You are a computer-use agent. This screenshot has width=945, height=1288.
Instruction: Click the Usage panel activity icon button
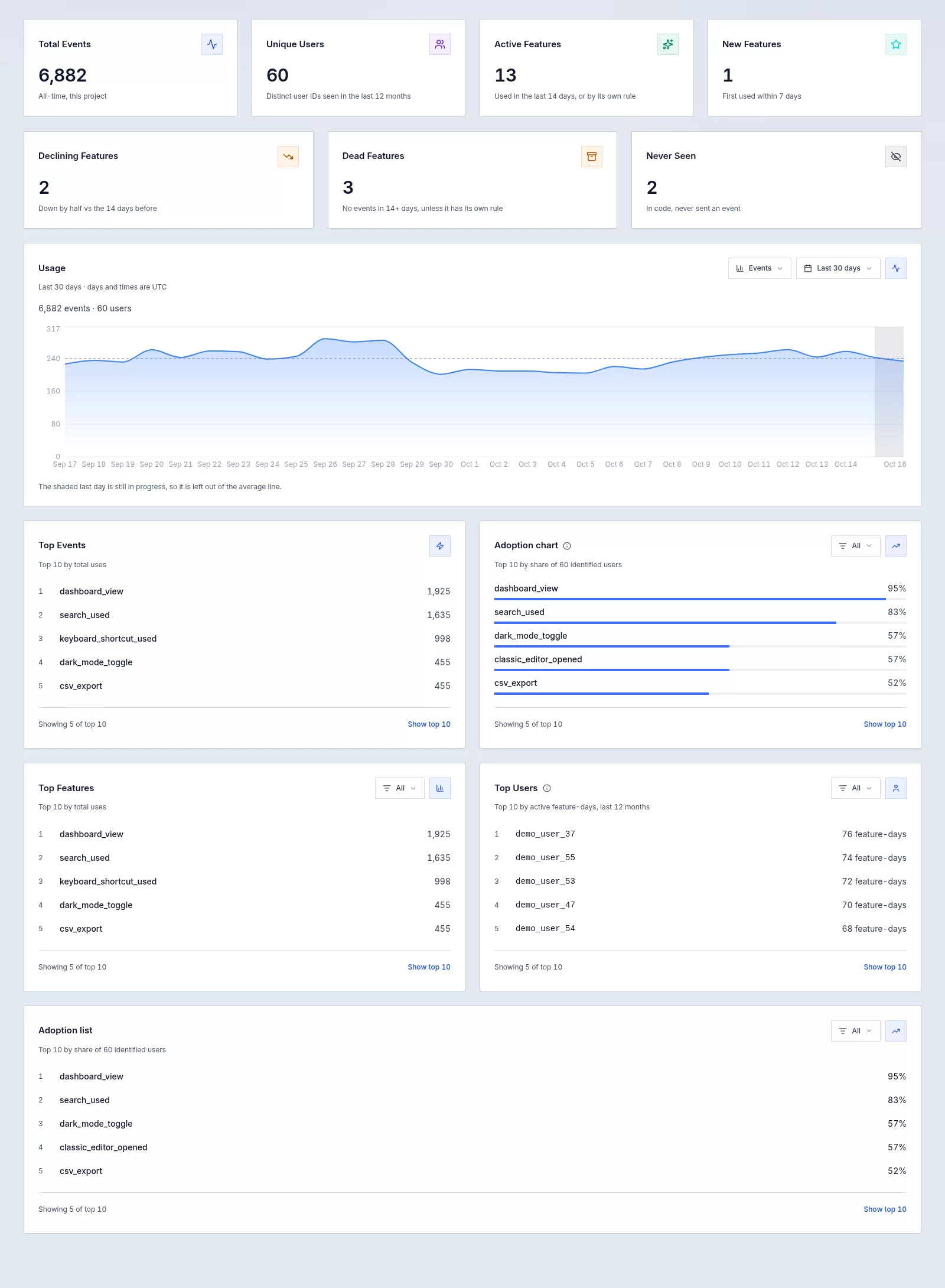click(x=896, y=268)
